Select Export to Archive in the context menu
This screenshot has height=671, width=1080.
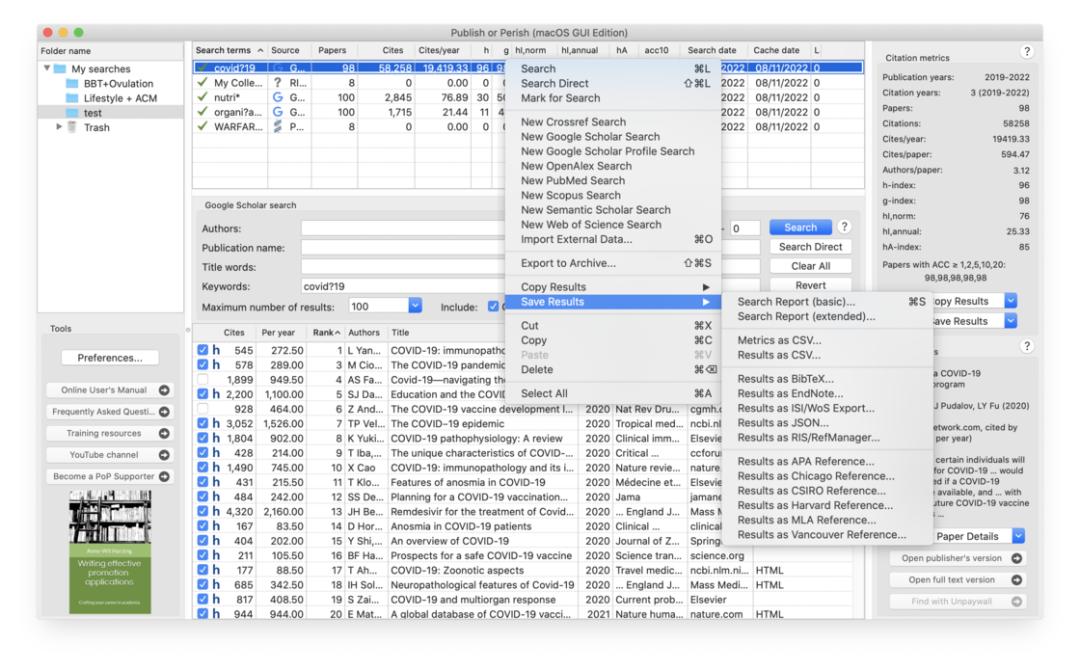pyautogui.click(x=568, y=263)
